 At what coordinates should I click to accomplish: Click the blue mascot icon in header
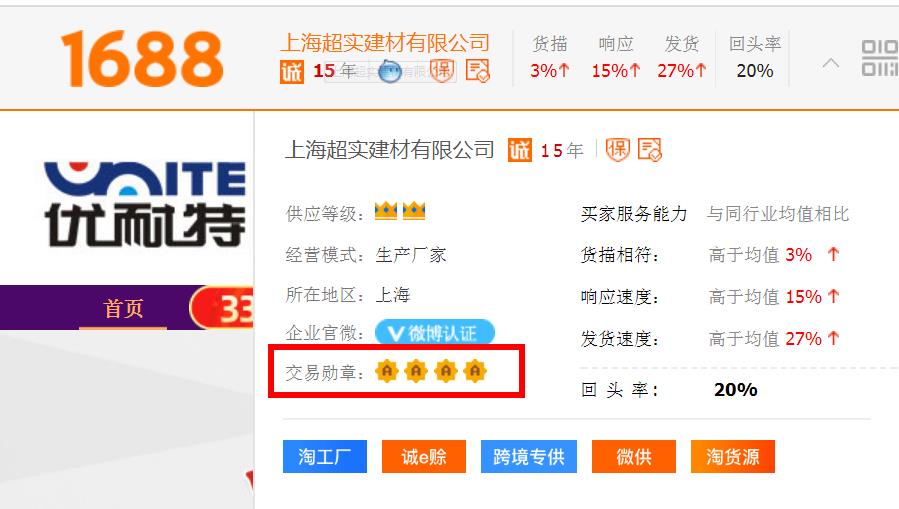coord(390,71)
